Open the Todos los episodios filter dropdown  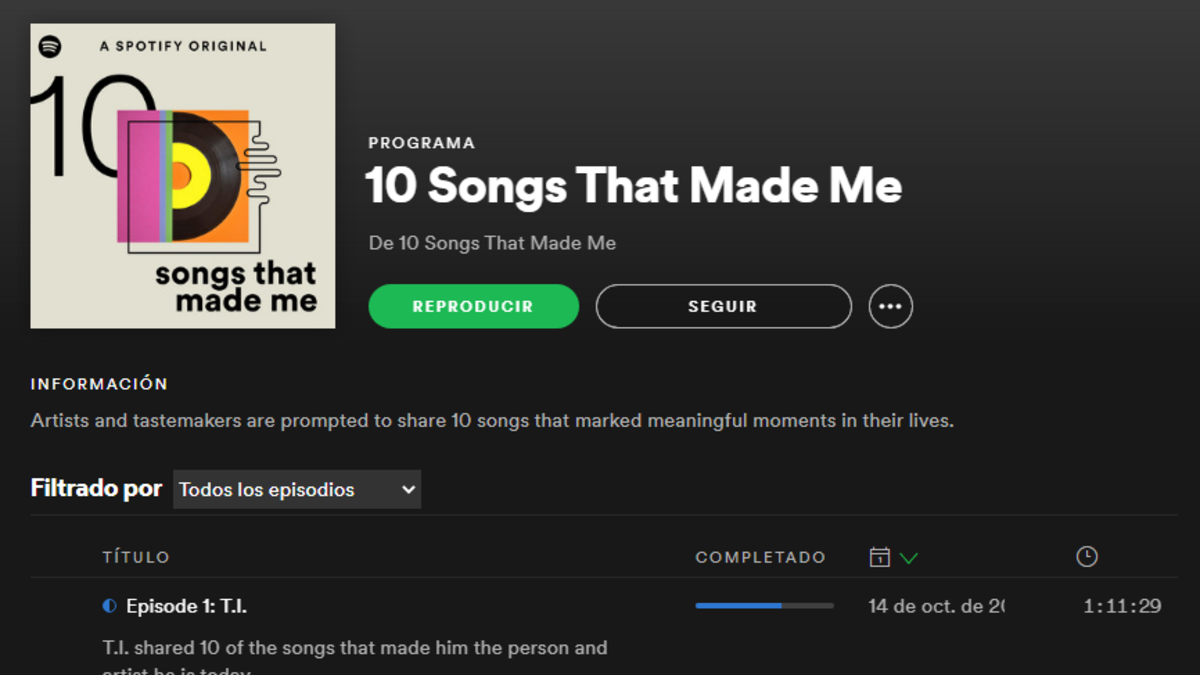coord(296,490)
